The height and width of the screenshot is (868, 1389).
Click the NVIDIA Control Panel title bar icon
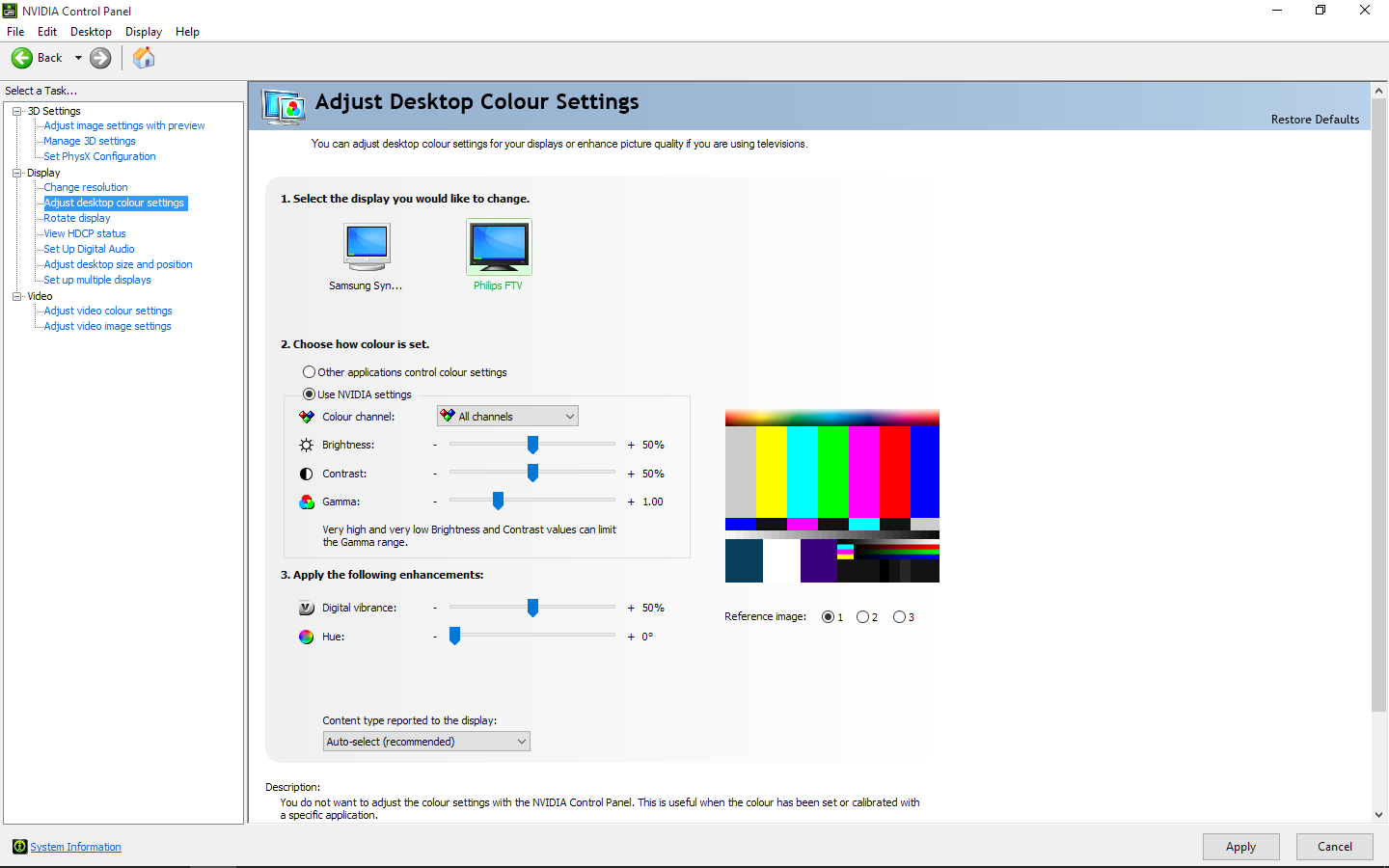click(10, 11)
